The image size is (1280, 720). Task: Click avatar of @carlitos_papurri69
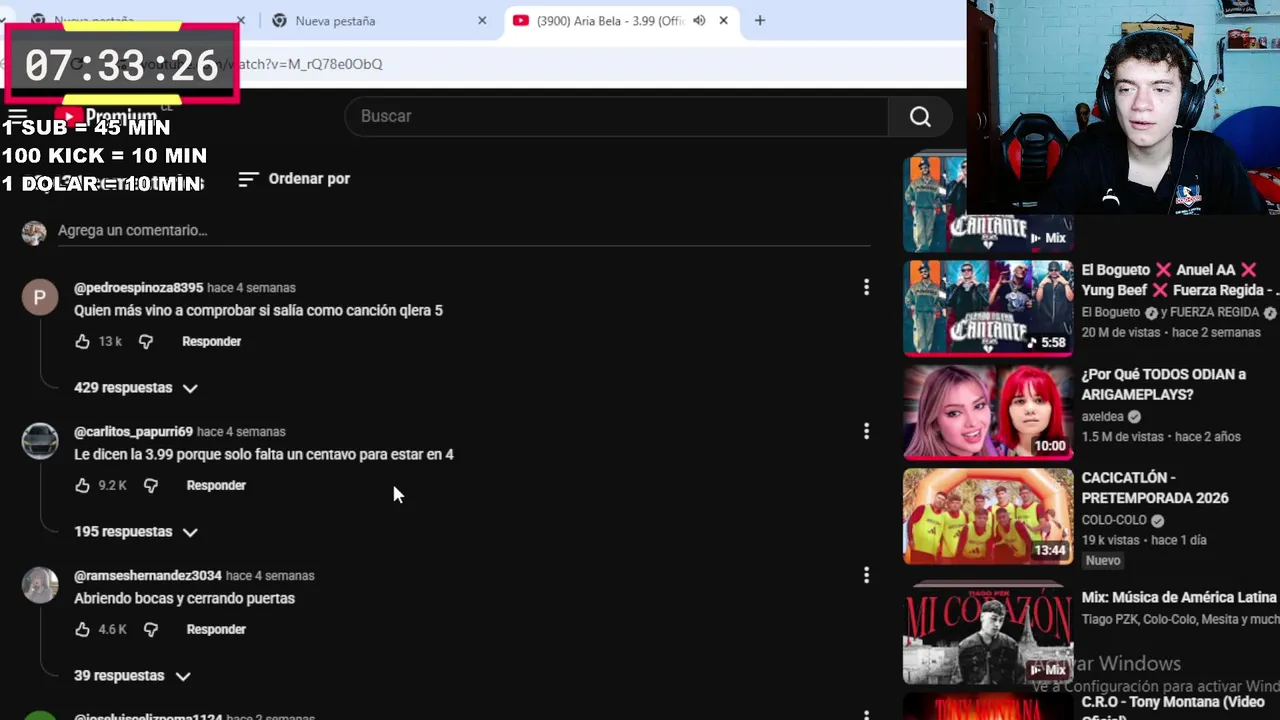pyautogui.click(x=40, y=441)
